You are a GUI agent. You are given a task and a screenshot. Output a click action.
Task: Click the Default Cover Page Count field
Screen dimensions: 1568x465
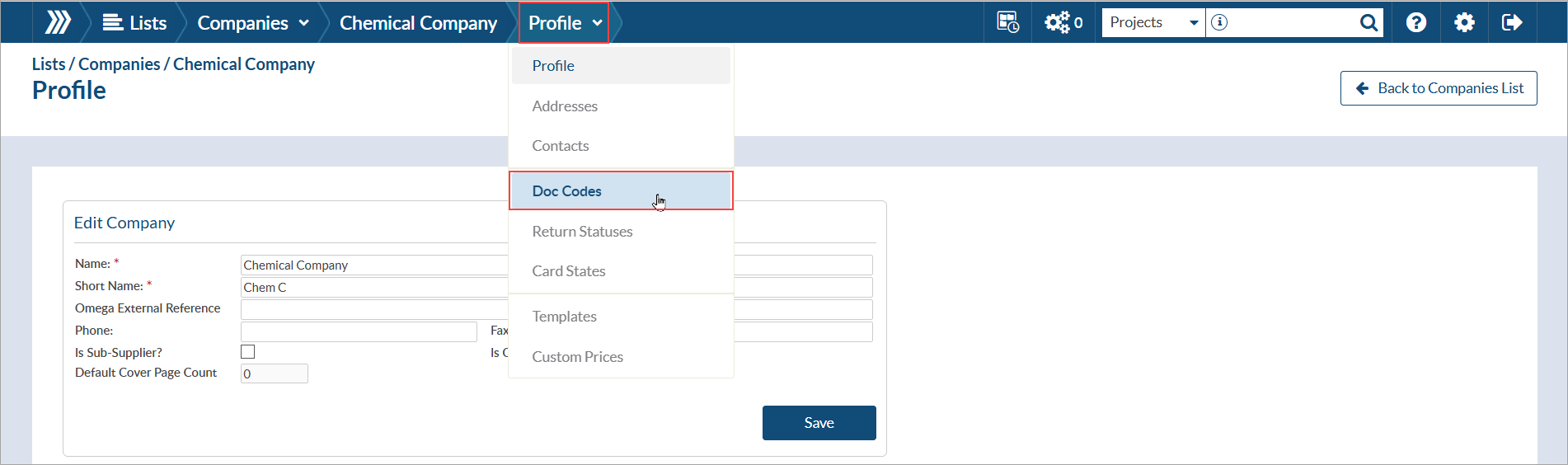(x=274, y=373)
